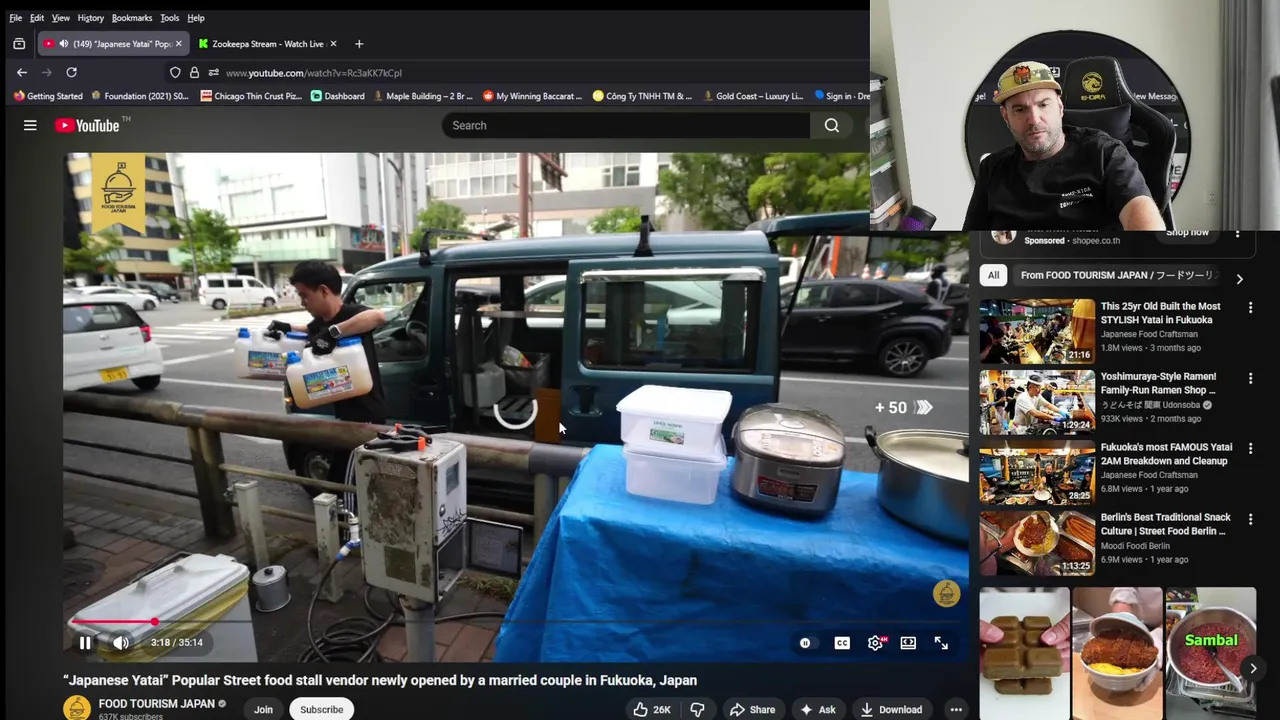Download the video
The image size is (1280, 720).
(x=891, y=709)
